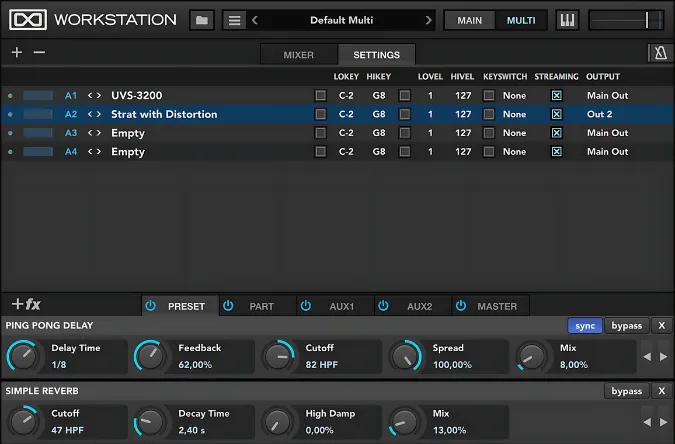Bypass the Ping Pong Delay

[627, 326]
